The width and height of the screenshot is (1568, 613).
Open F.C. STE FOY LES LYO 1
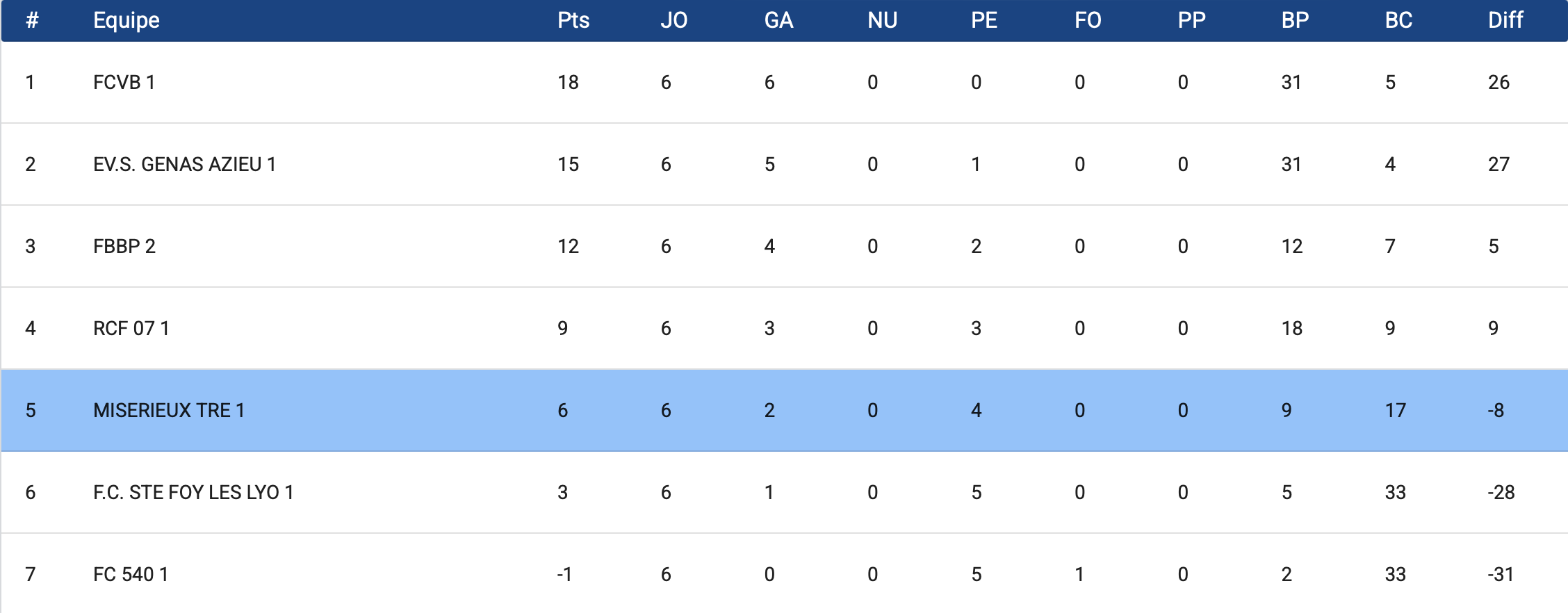193,492
